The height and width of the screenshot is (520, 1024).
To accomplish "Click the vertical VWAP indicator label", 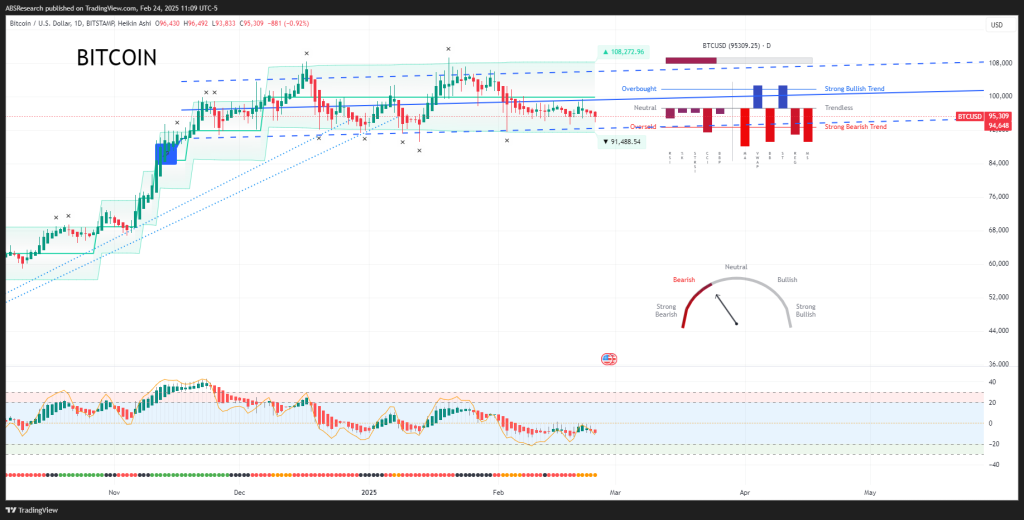I will (x=758, y=160).
